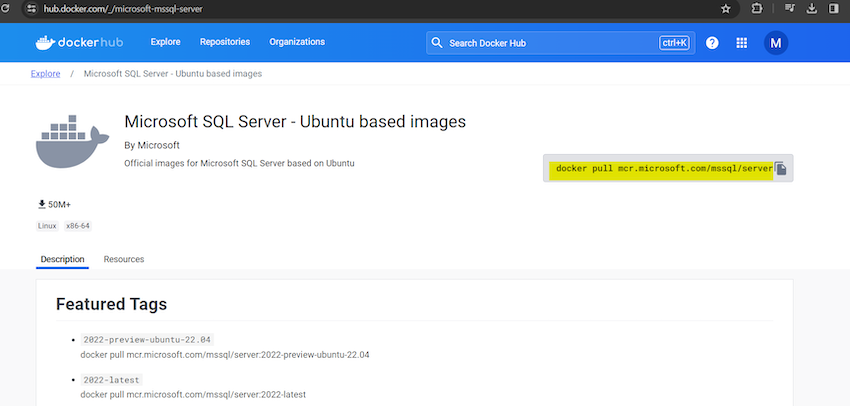
Task: Open the media control icon in browser toolbar
Action: click(x=790, y=9)
